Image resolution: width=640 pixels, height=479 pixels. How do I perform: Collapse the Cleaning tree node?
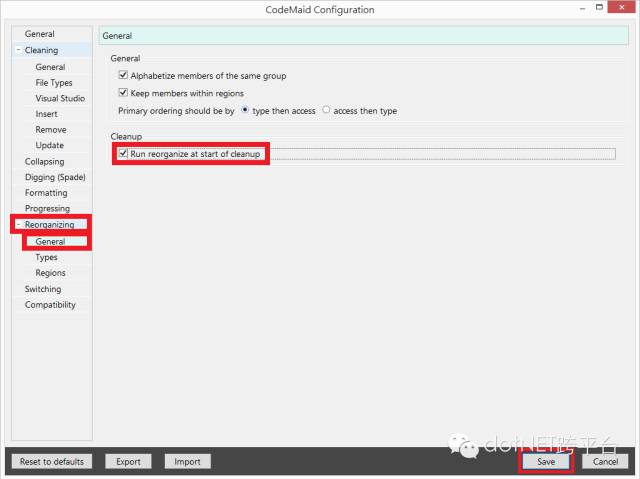click(18, 50)
